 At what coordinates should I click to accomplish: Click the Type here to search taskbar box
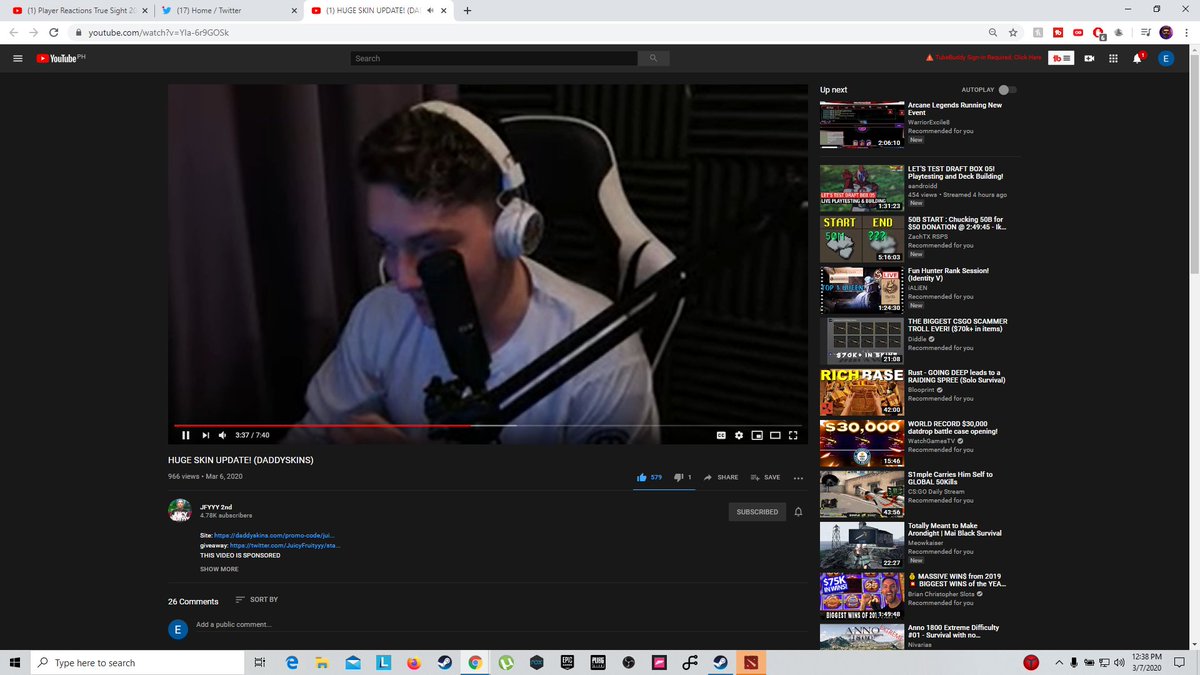coord(135,662)
